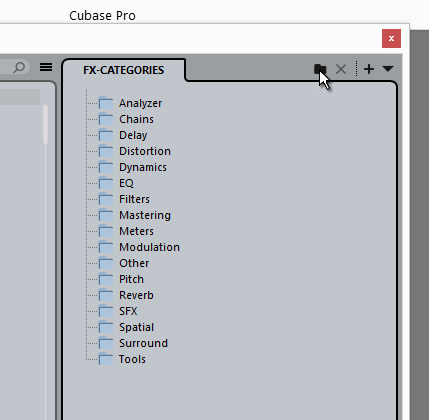The height and width of the screenshot is (420, 429).
Task: Select the Chains folder icon
Action: pyautogui.click(x=106, y=119)
